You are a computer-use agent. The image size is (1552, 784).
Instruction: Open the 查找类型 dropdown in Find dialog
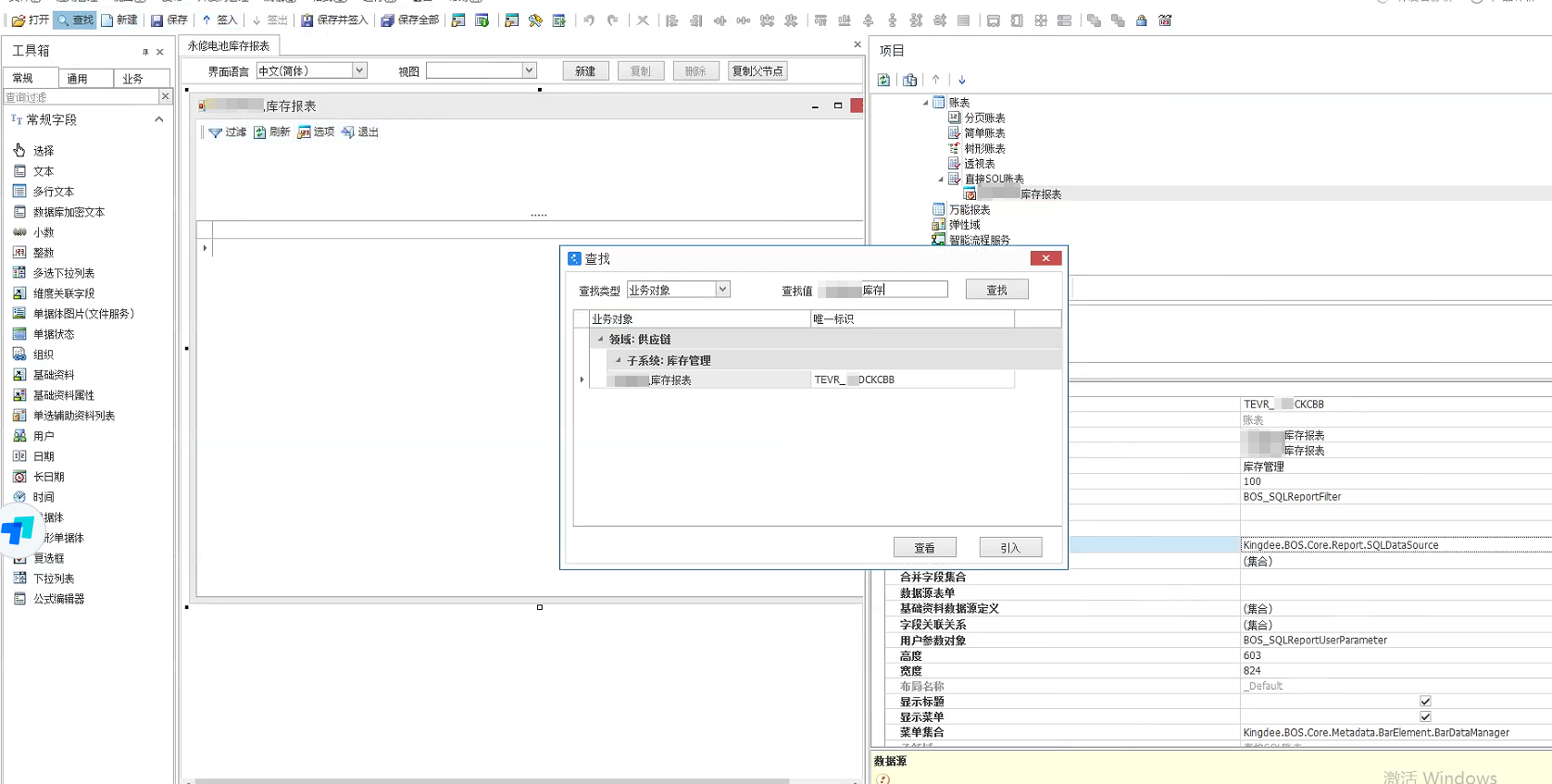[722, 290]
